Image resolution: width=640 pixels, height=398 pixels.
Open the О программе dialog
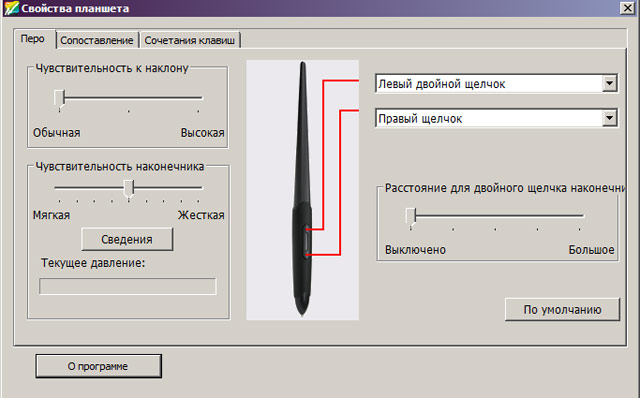pyautogui.click(x=98, y=366)
